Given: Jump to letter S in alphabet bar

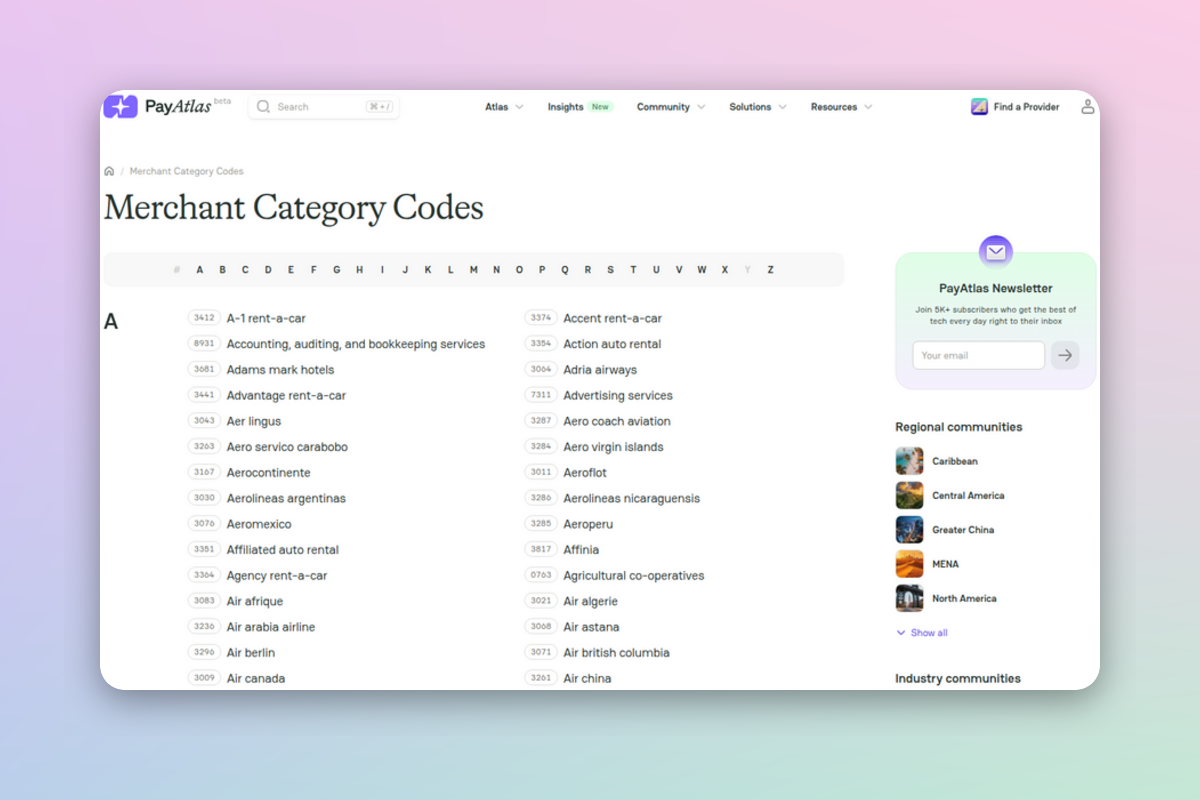Looking at the screenshot, I should (610, 270).
